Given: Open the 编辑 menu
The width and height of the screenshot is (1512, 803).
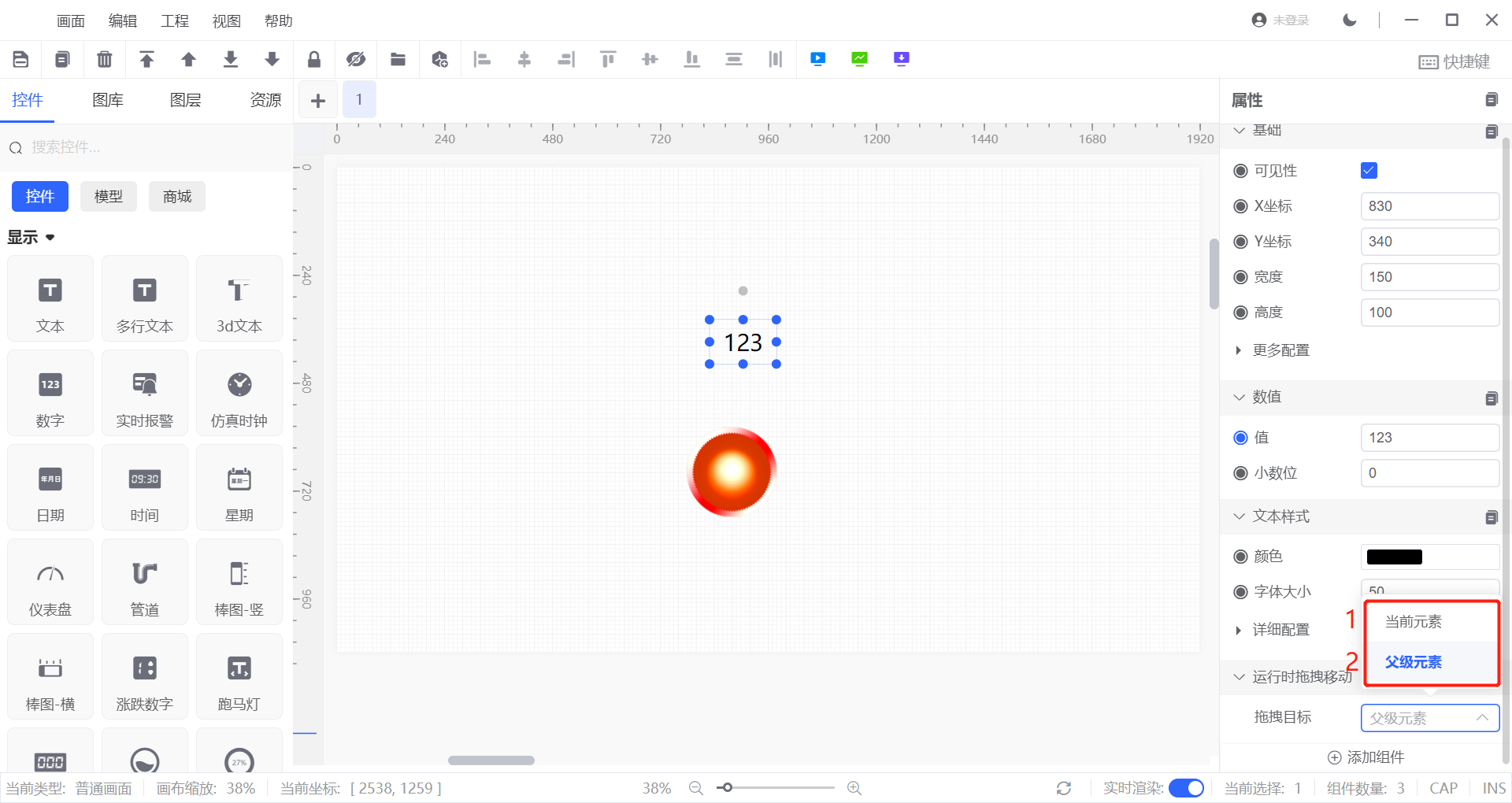Looking at the screenshot, I should point(123,21).
